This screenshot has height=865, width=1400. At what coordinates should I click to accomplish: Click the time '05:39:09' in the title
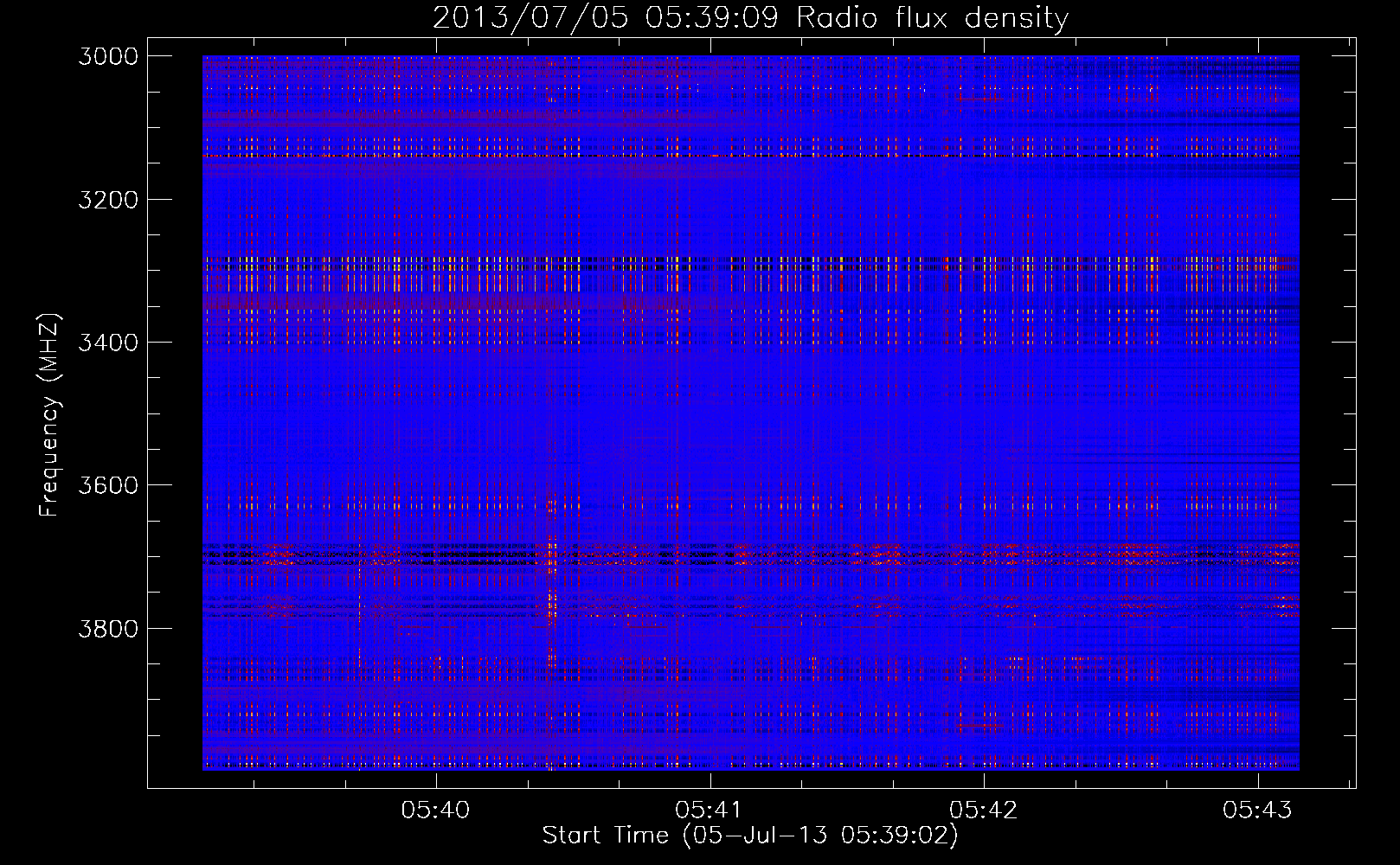click(712, 18)
